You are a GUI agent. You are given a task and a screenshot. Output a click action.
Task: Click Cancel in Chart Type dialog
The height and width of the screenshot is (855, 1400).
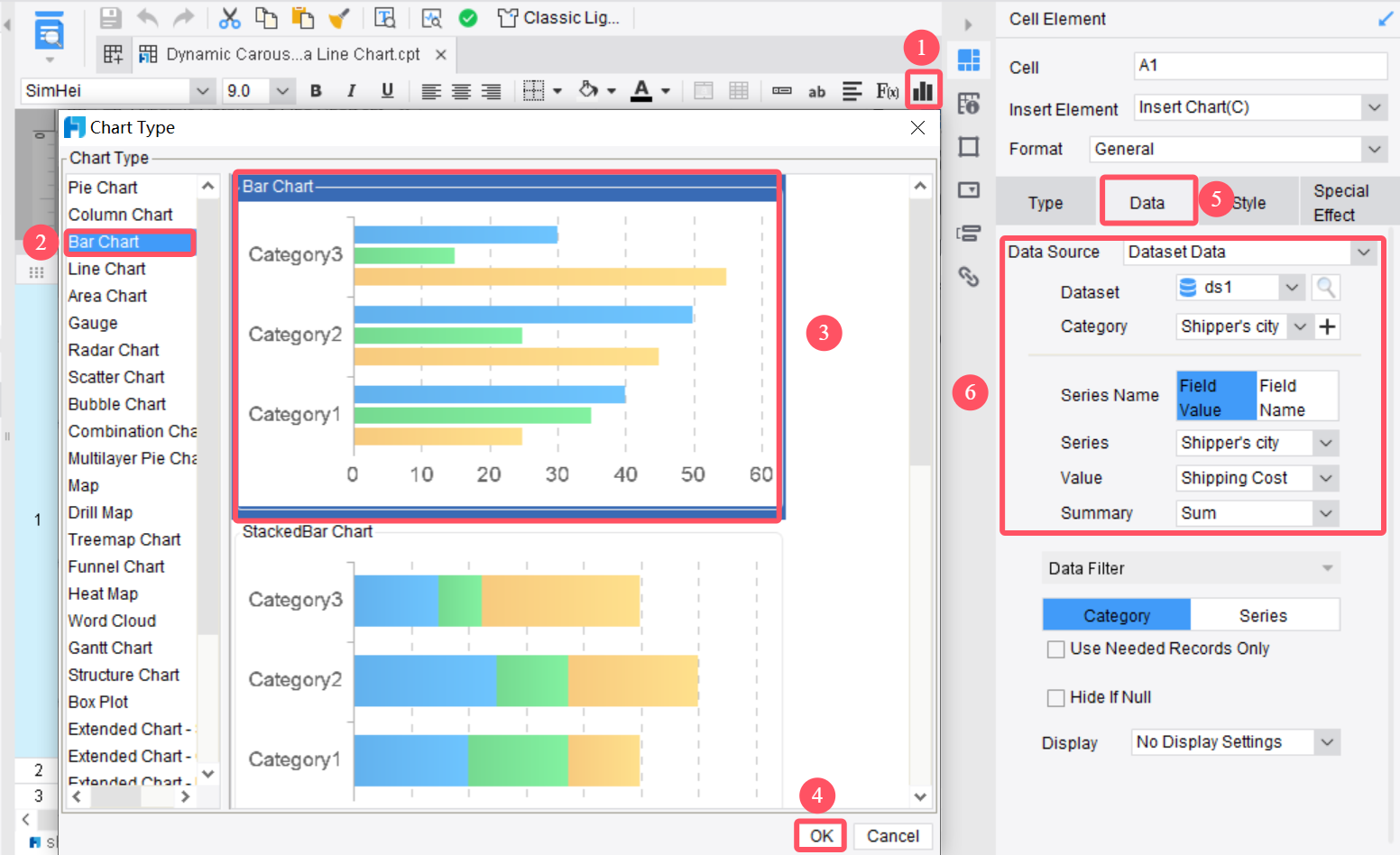coord(893,836)
